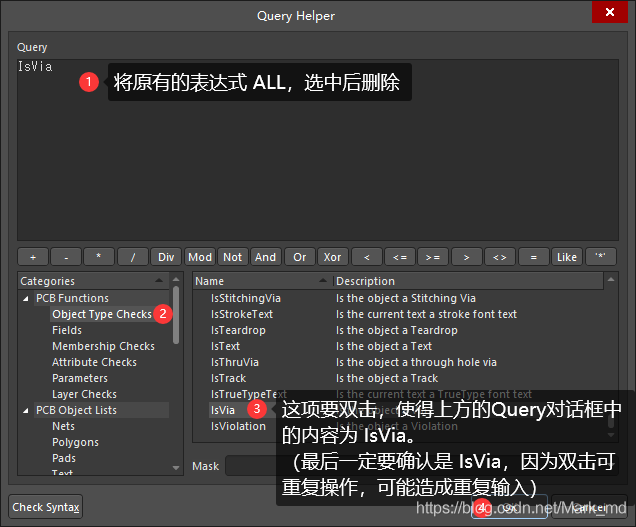
Task: Select IsTeardrop in the function list
Action: (x=238, y=330)
